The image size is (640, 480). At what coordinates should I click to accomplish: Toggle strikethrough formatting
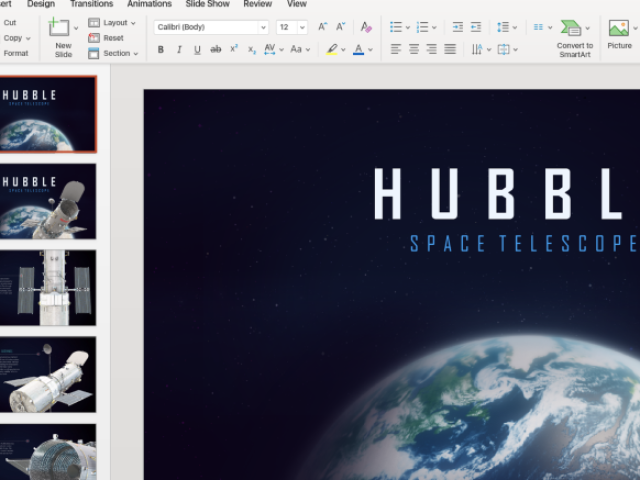pos(216,49)
